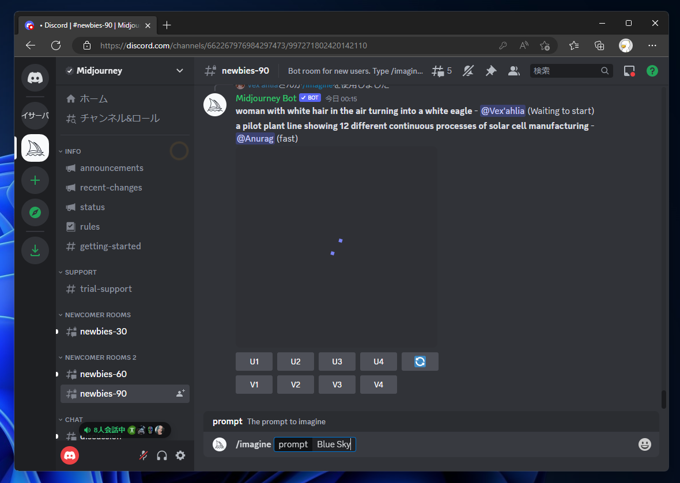Viewport: 680px width, 483px height.
Task: Open pinned messages pin icon
Action: [491, 71]
